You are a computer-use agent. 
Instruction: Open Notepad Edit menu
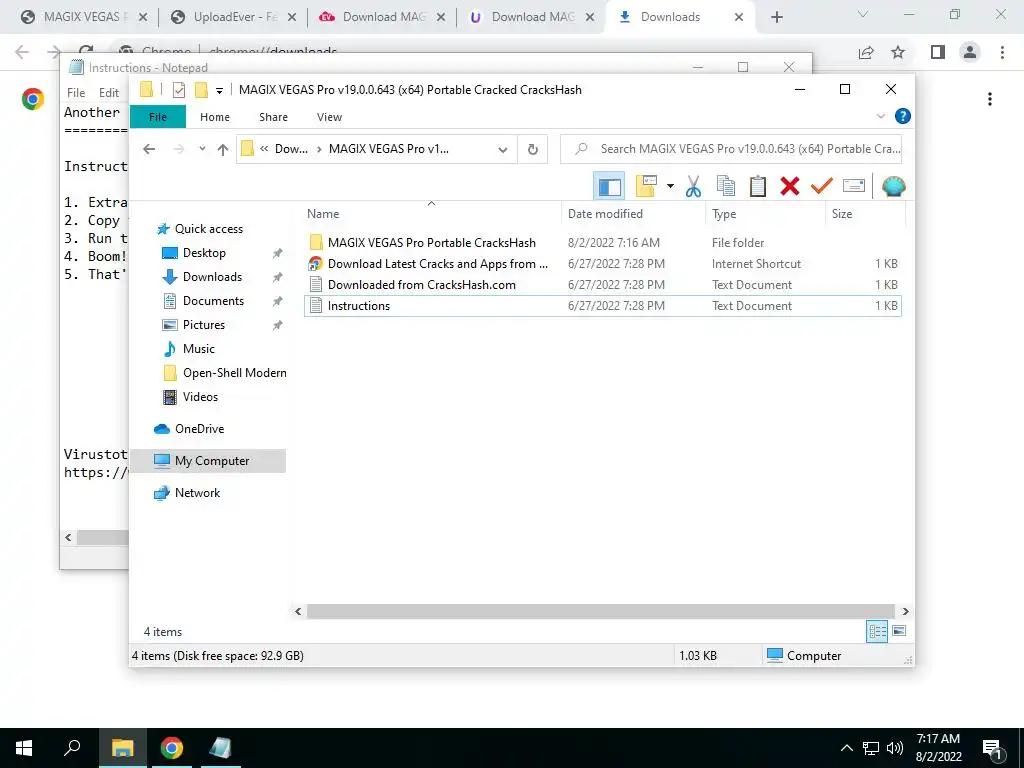(108, 93)
